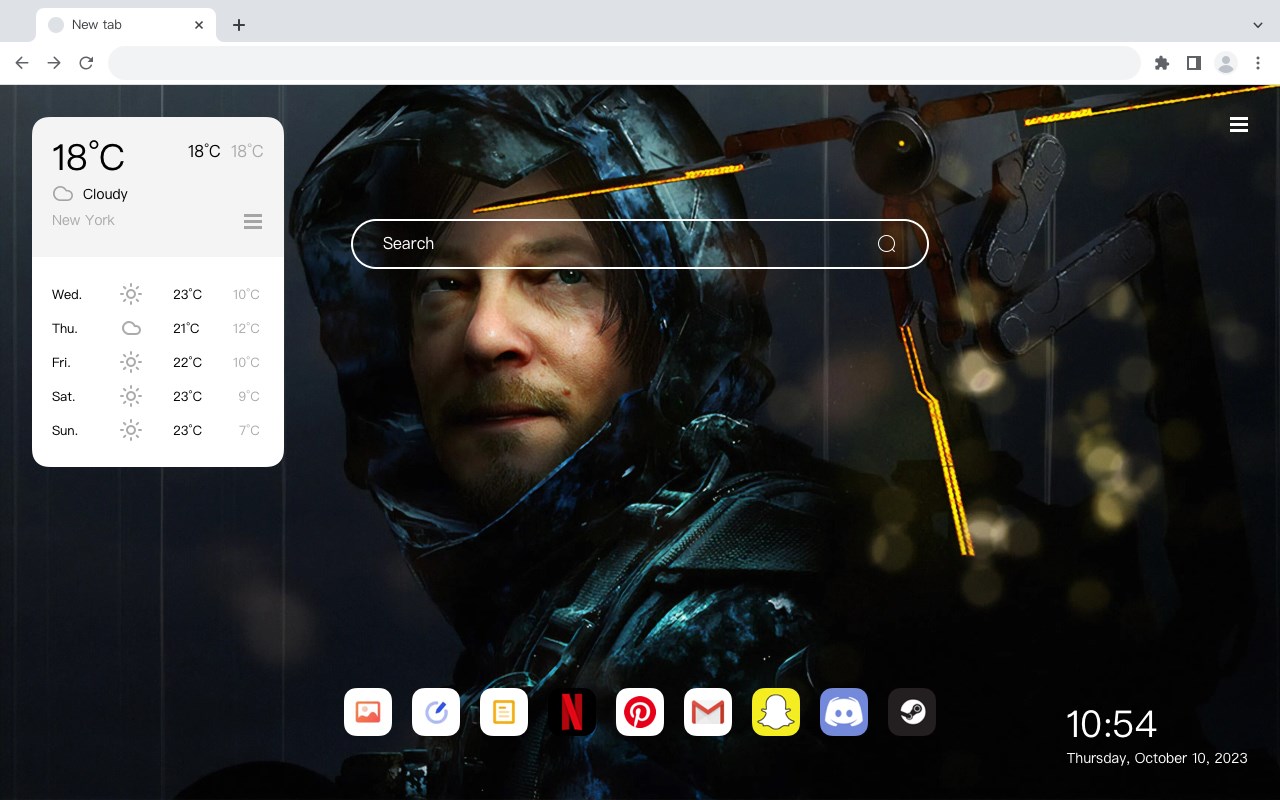1280x800 pixels.
Task: Launch the Steam shortcut
Action: tap(912, 712)
